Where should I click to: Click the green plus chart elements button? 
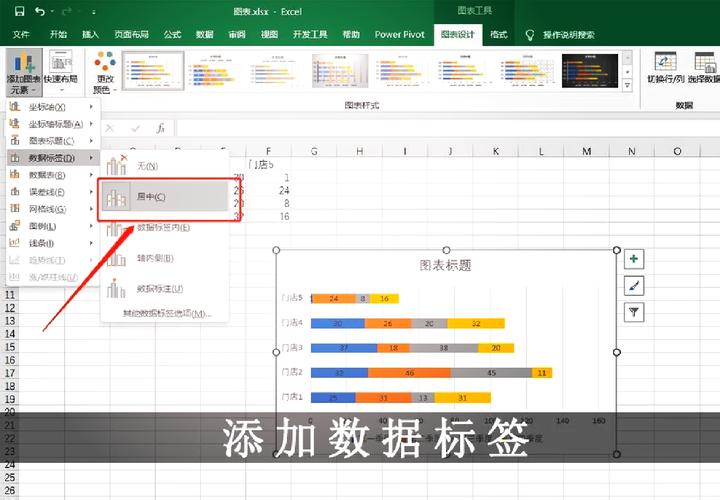click(634, 259)
